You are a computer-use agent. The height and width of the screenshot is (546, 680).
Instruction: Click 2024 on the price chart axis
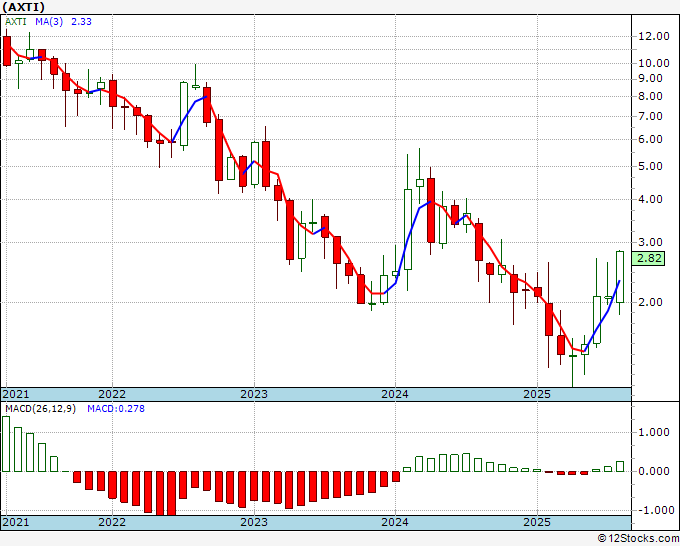395,394
